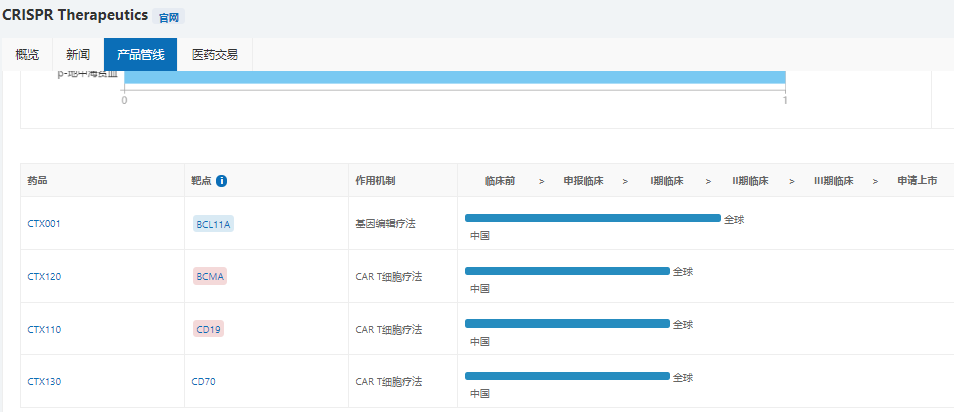Click the CTX120 global progress bar
The width and height of the screenshot is (954, 412).
tap(567, 271)
